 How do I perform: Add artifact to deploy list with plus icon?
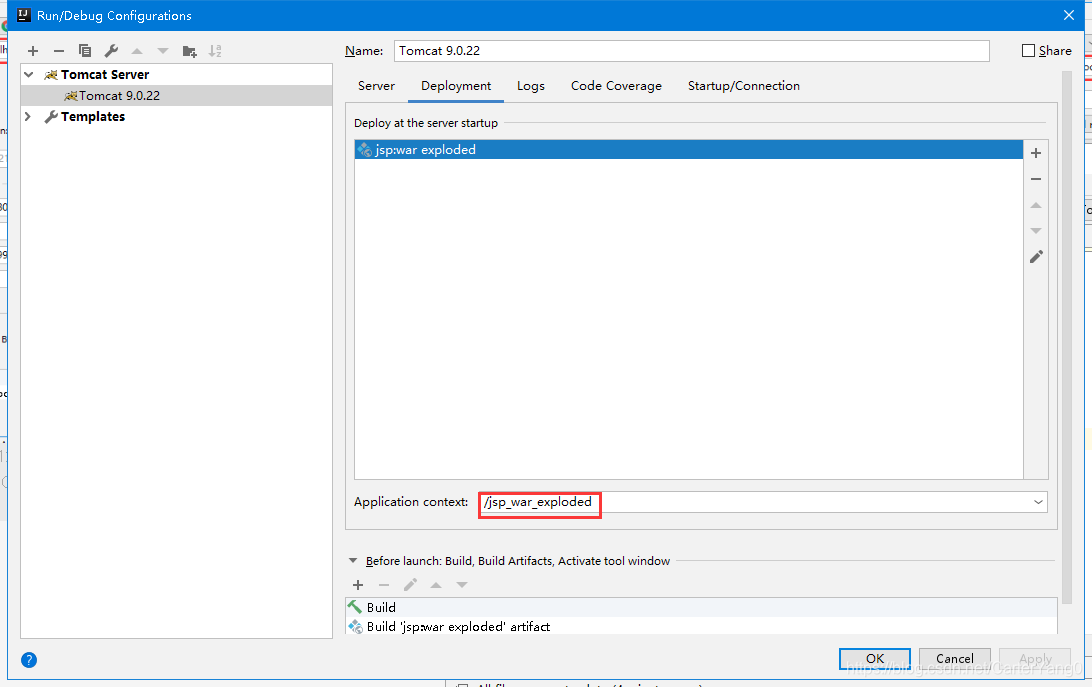1036,153
